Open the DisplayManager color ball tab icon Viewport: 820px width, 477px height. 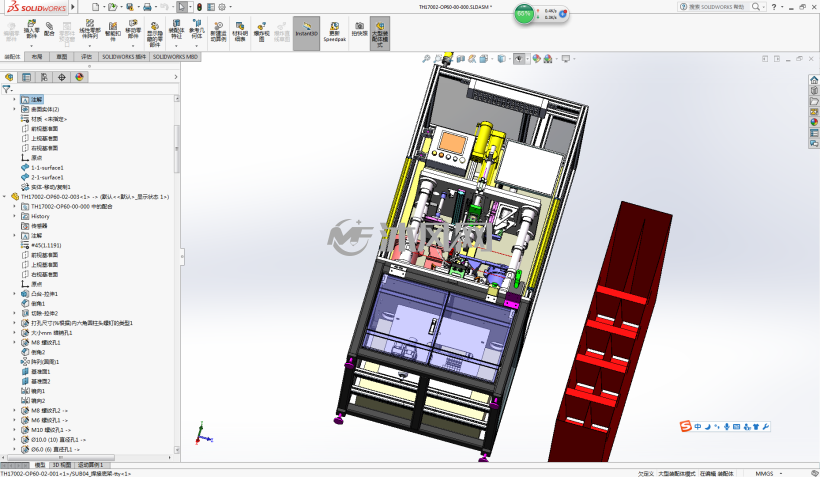pos(79,77)
